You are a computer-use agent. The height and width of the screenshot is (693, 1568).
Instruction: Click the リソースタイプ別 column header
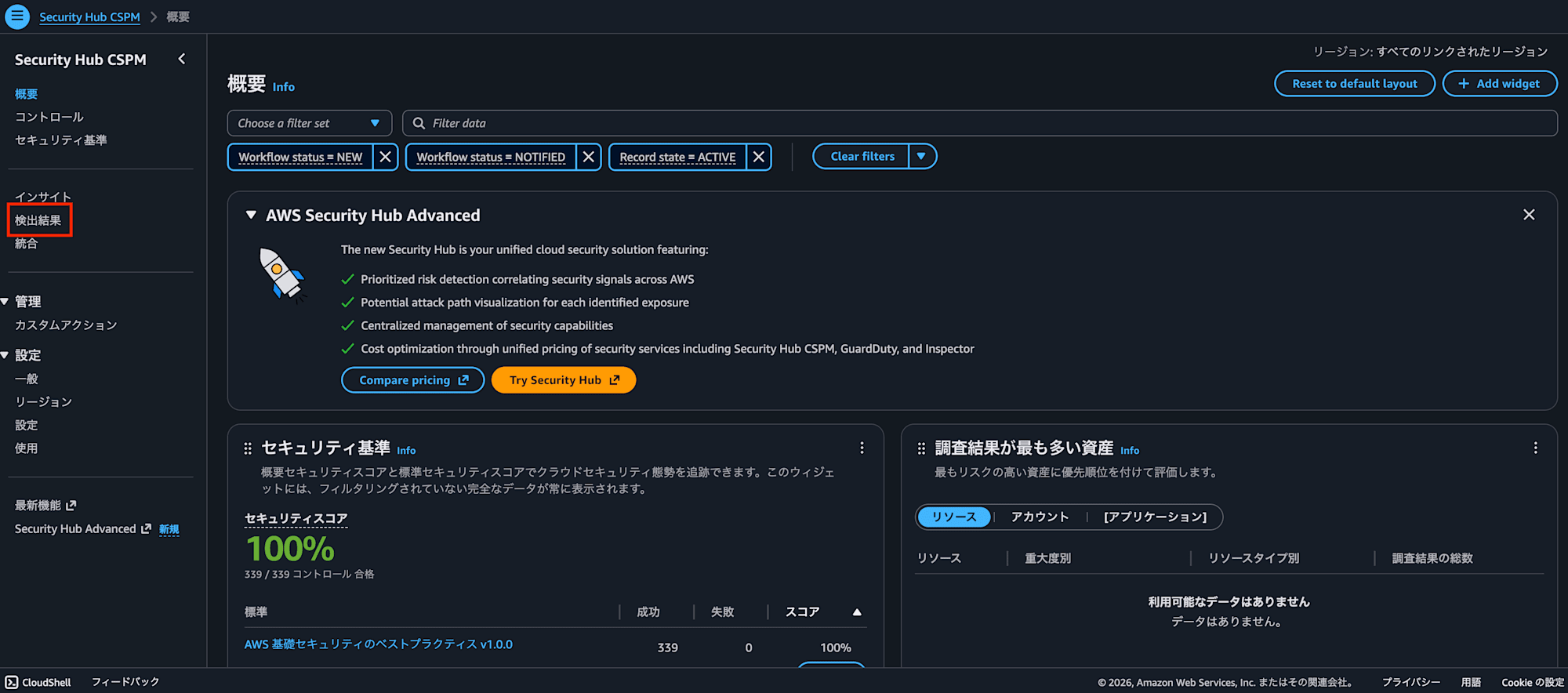click(1254, 558)
